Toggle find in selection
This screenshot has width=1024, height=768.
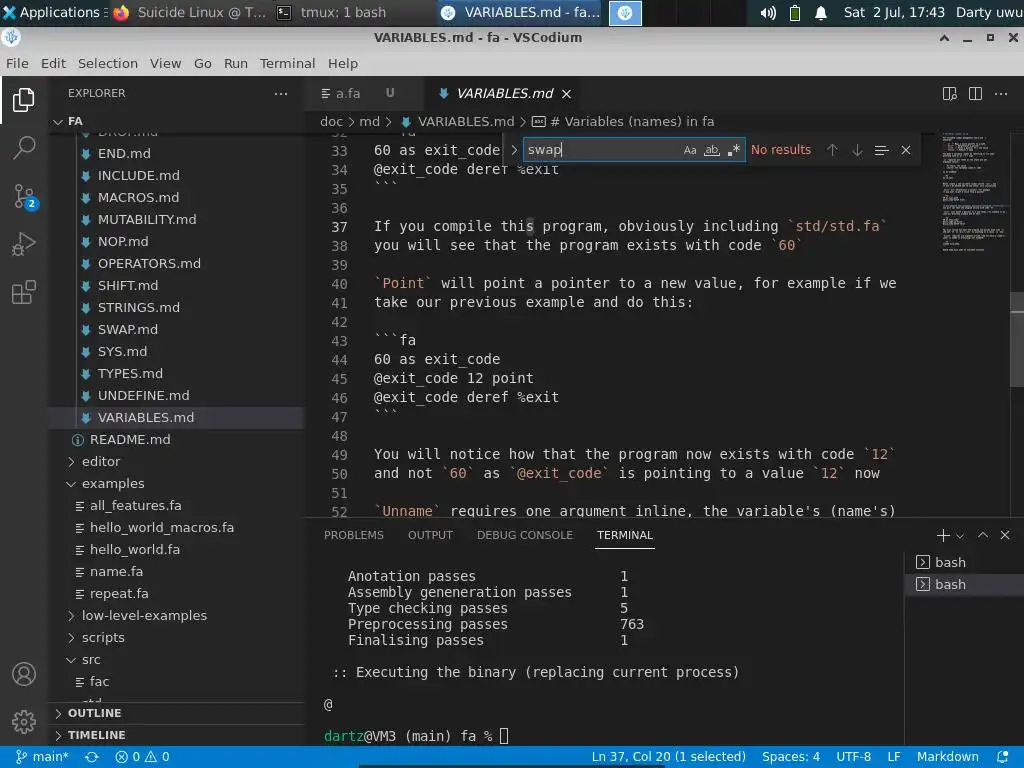click(881, 150)
